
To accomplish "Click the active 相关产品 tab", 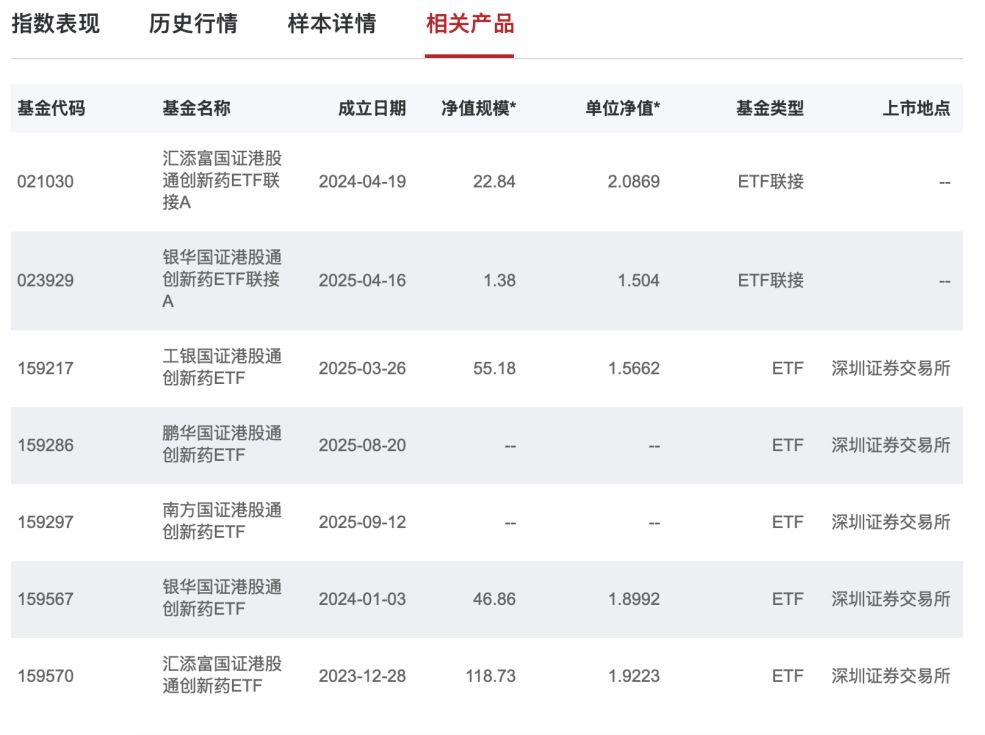I will point(470,24).
